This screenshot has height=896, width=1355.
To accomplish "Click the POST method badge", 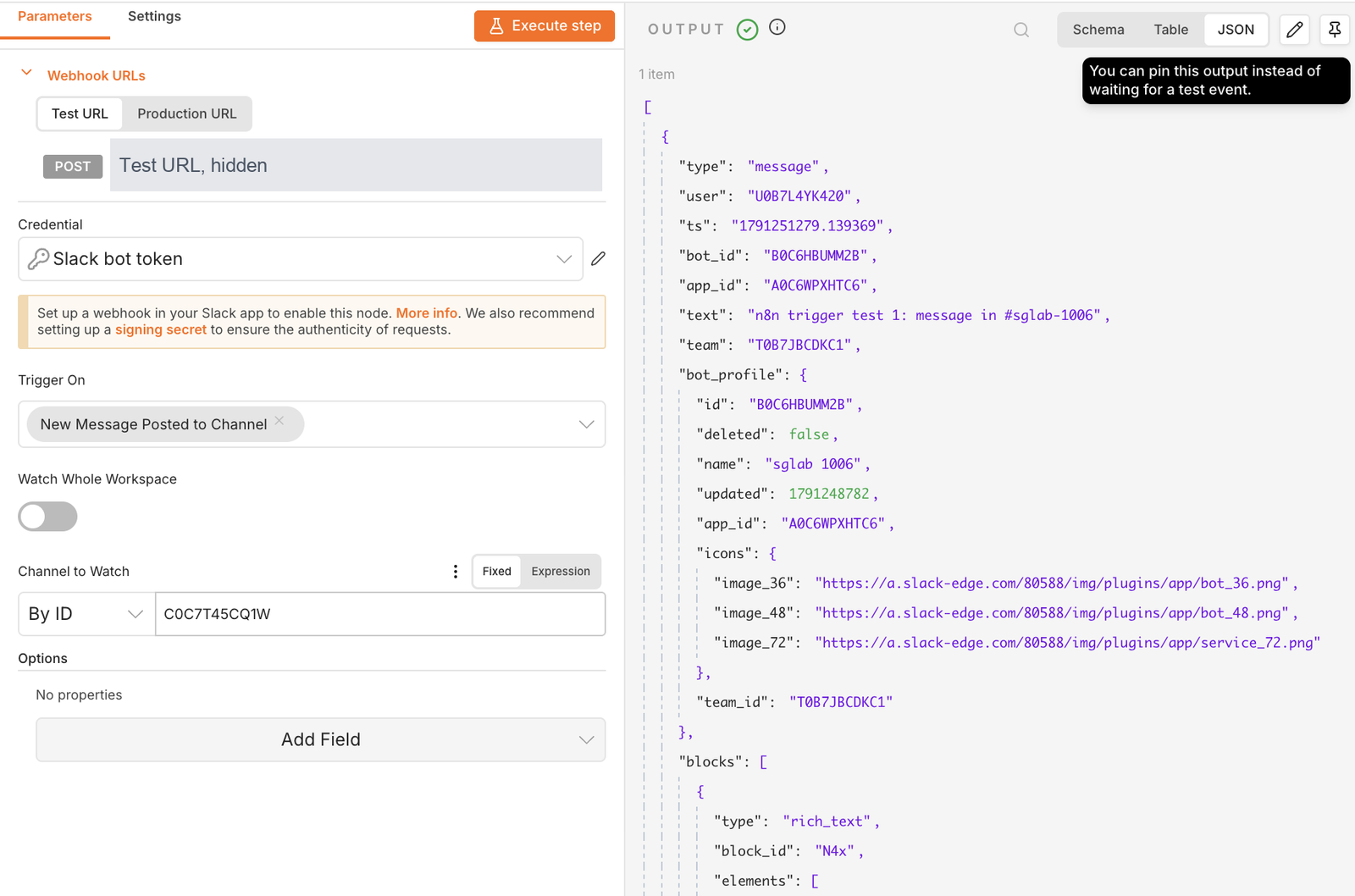I will click(x=73, y=167).
